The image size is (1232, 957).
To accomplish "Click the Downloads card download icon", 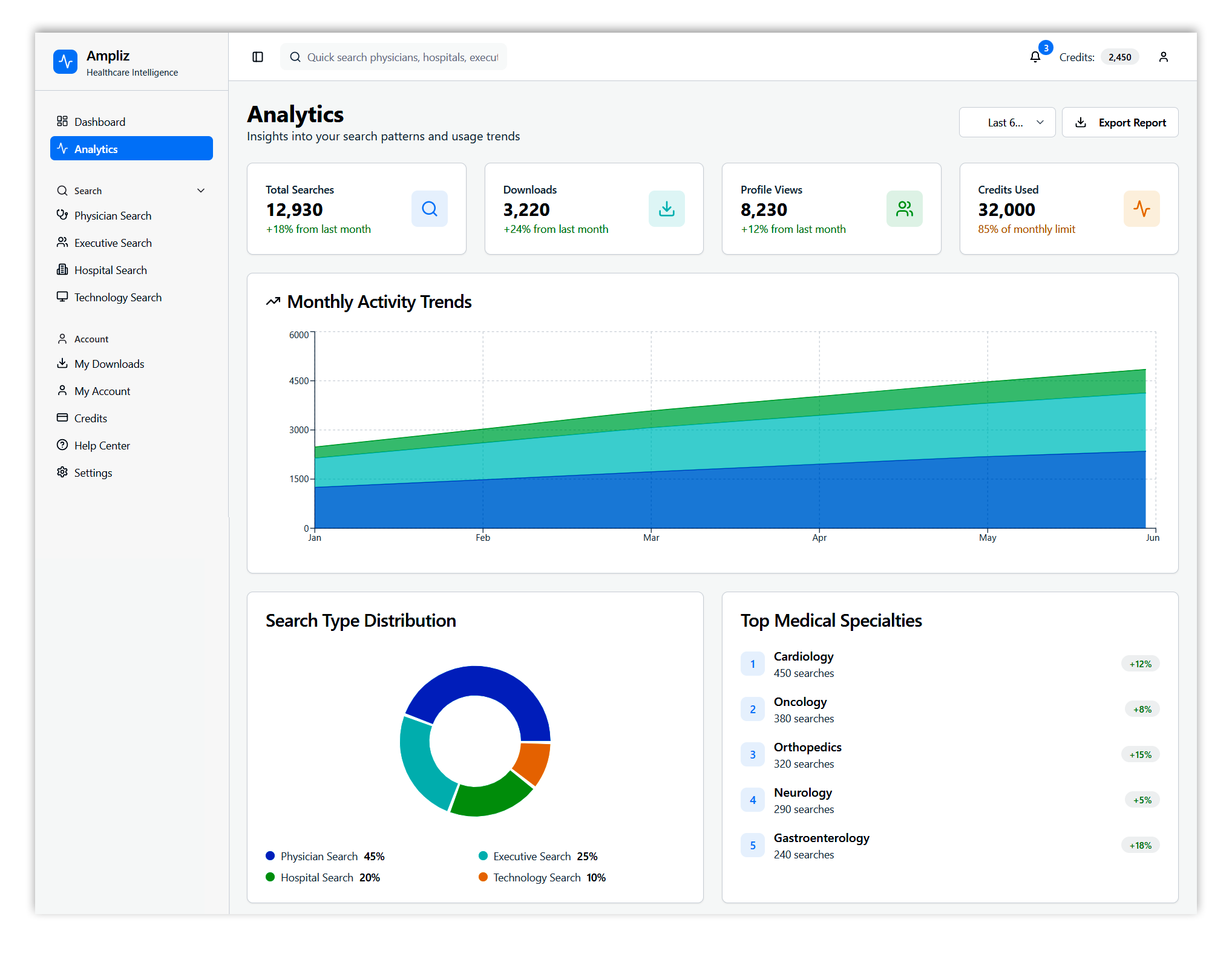I will [667, 209].
